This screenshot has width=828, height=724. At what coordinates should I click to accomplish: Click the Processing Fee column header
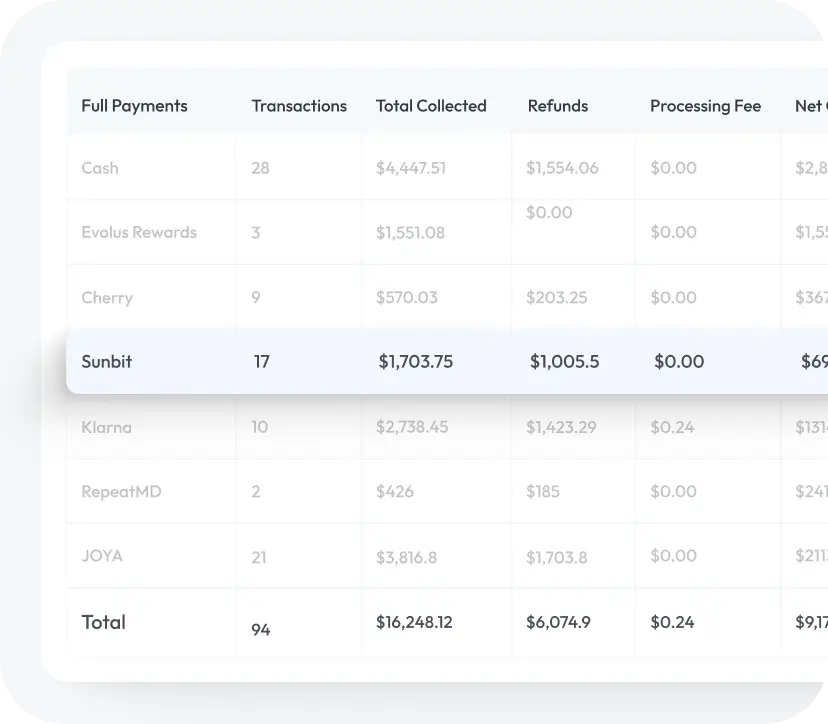tap(705, 106)
